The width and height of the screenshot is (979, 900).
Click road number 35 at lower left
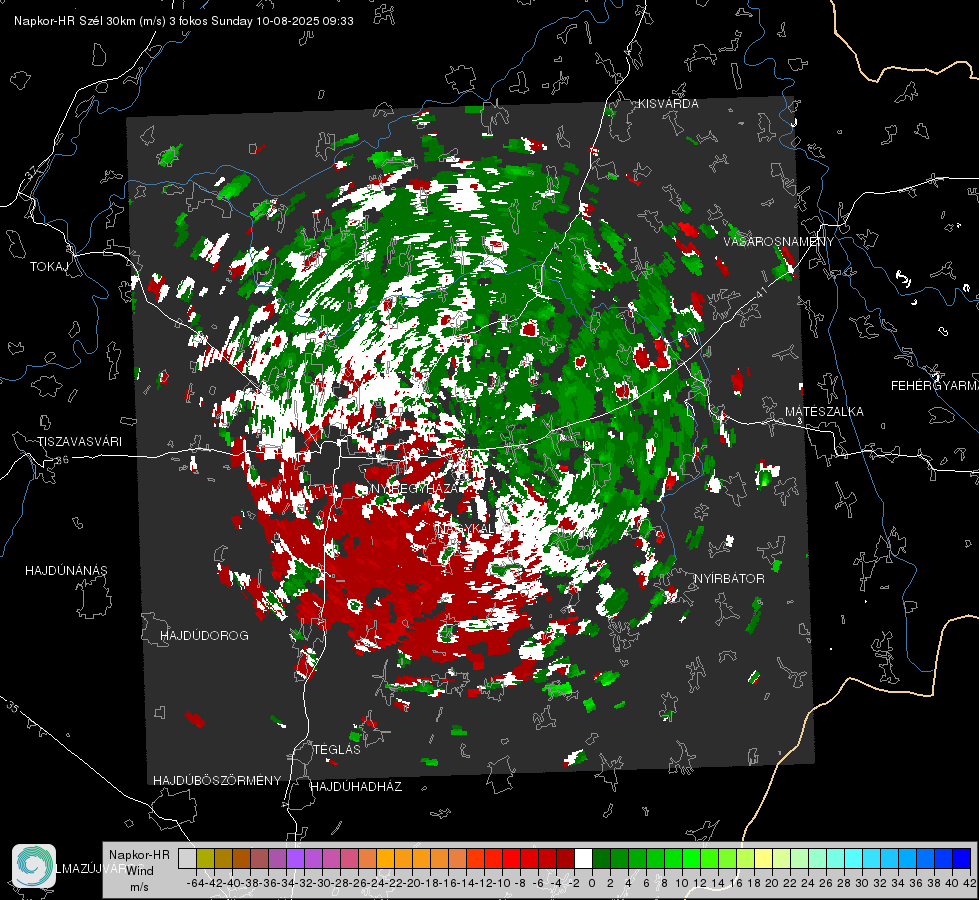(x=13, y=707)
